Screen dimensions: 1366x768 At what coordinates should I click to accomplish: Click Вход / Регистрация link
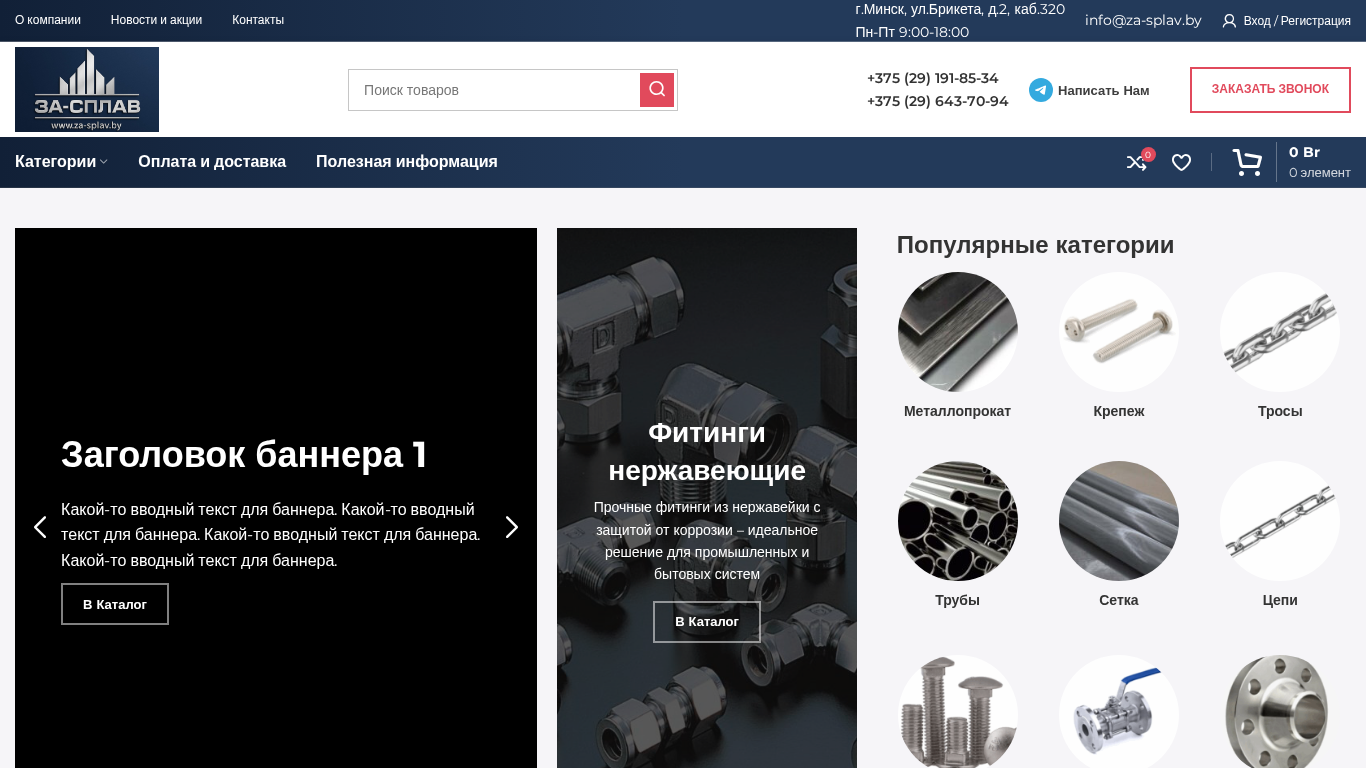click(1297, 20)
